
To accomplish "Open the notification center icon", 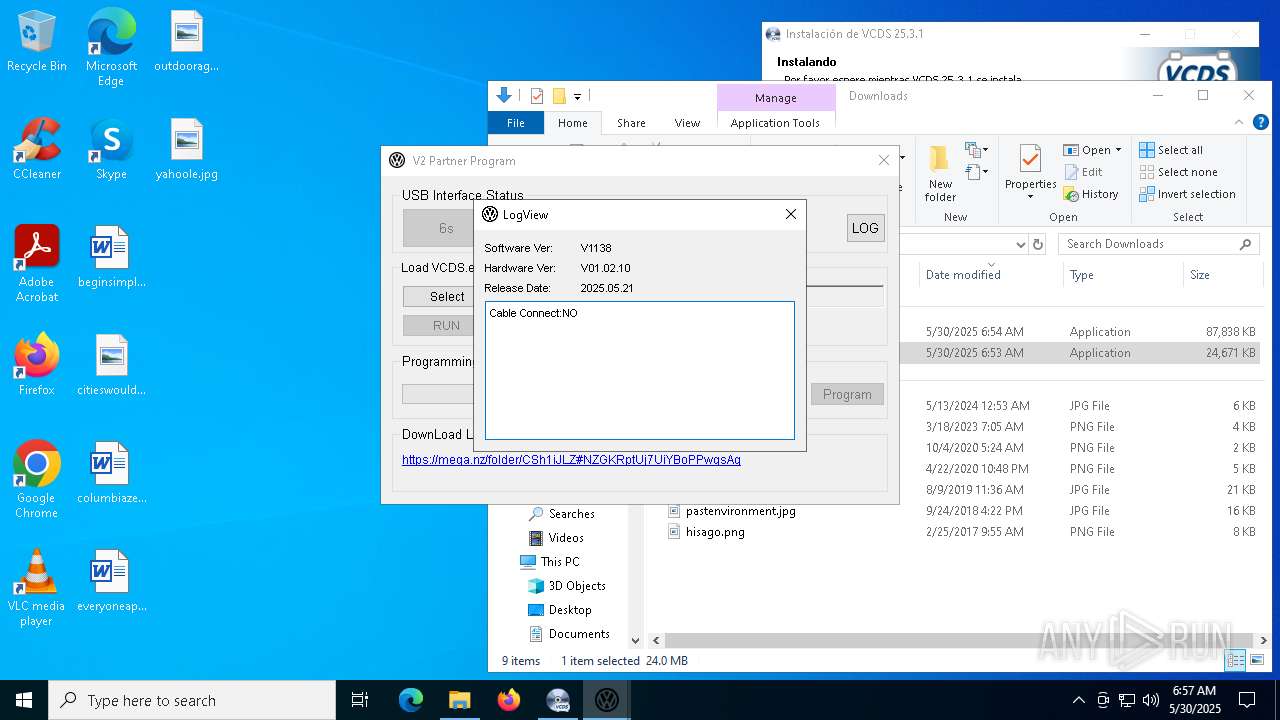I will [x=1247, y=700].
